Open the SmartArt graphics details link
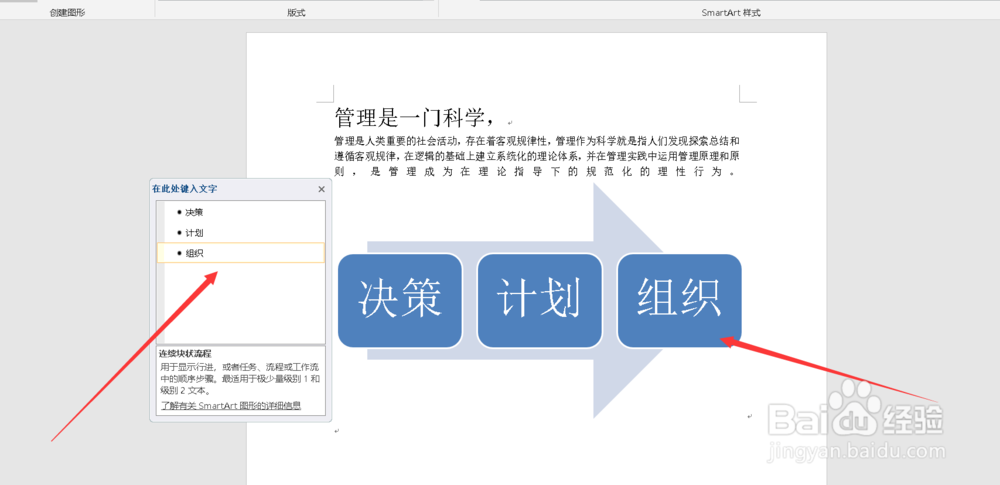 231,405
